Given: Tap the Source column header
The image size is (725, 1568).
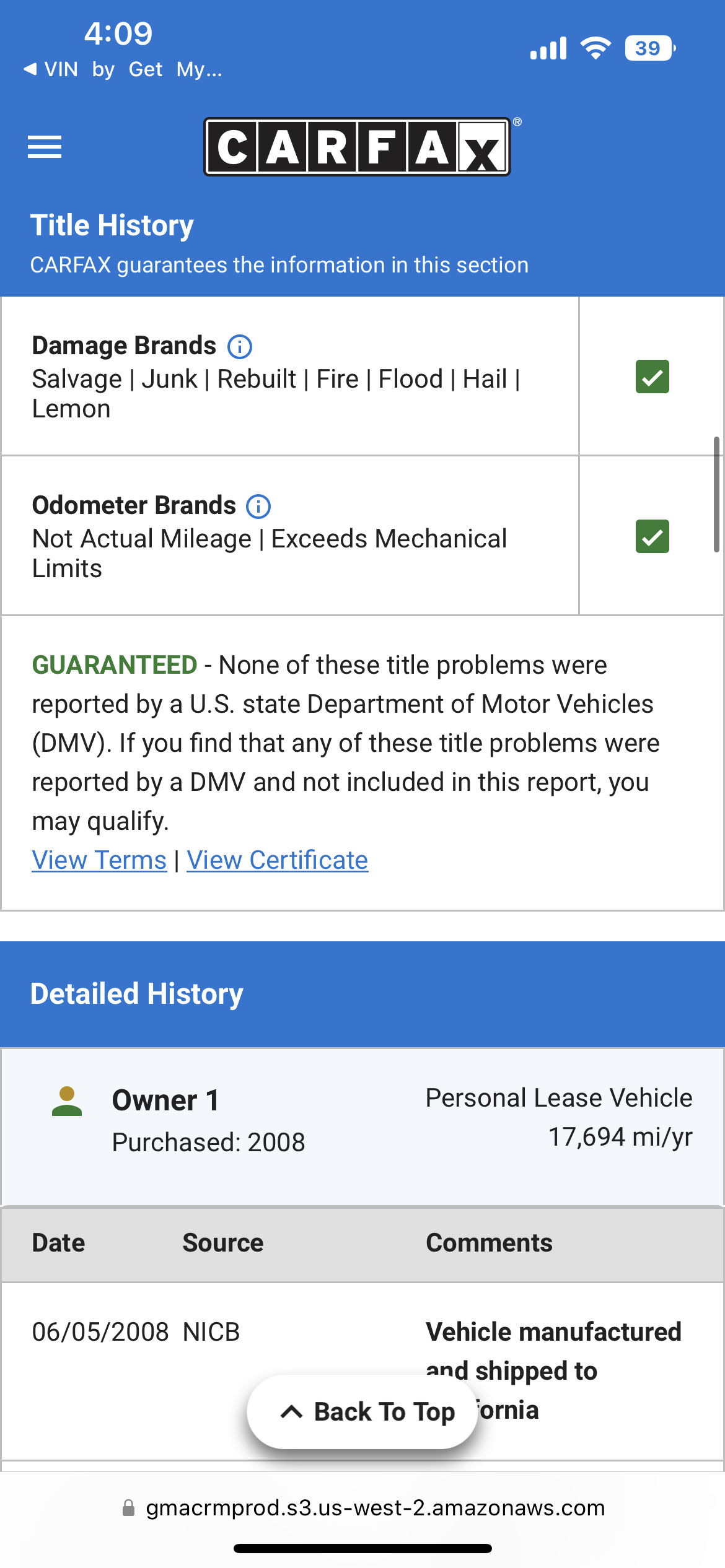Looking at the screenshot, I should tap(223, 1243).
